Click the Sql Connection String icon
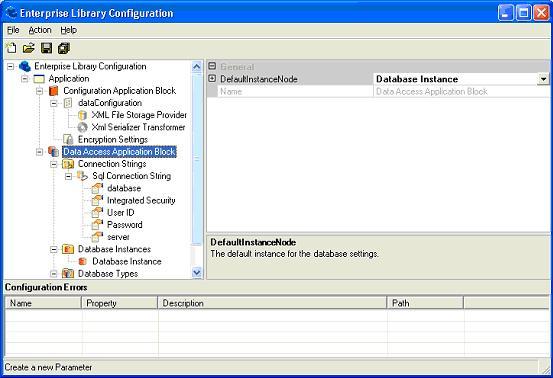Image resolution: width=553 pixels, height=378 pixels. pyautogui.click(x=82, y=176)
